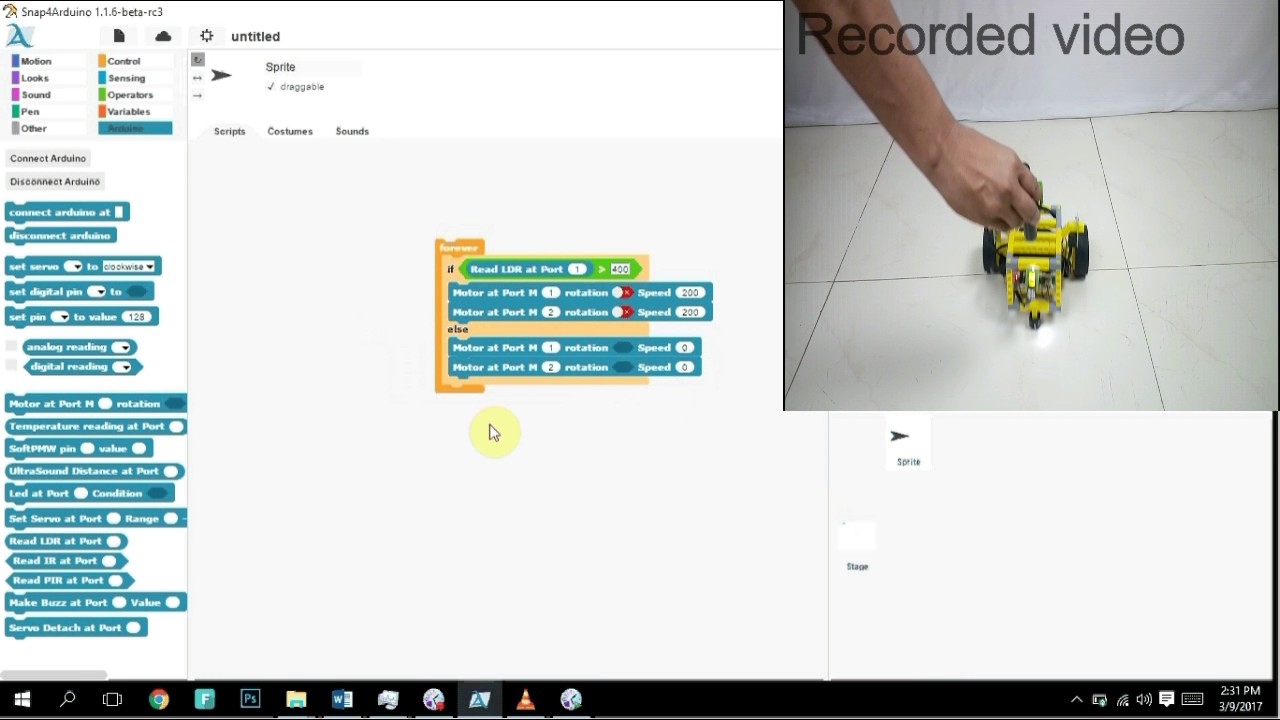Select the Sprite thumbnail in the corral

point(908,444)
